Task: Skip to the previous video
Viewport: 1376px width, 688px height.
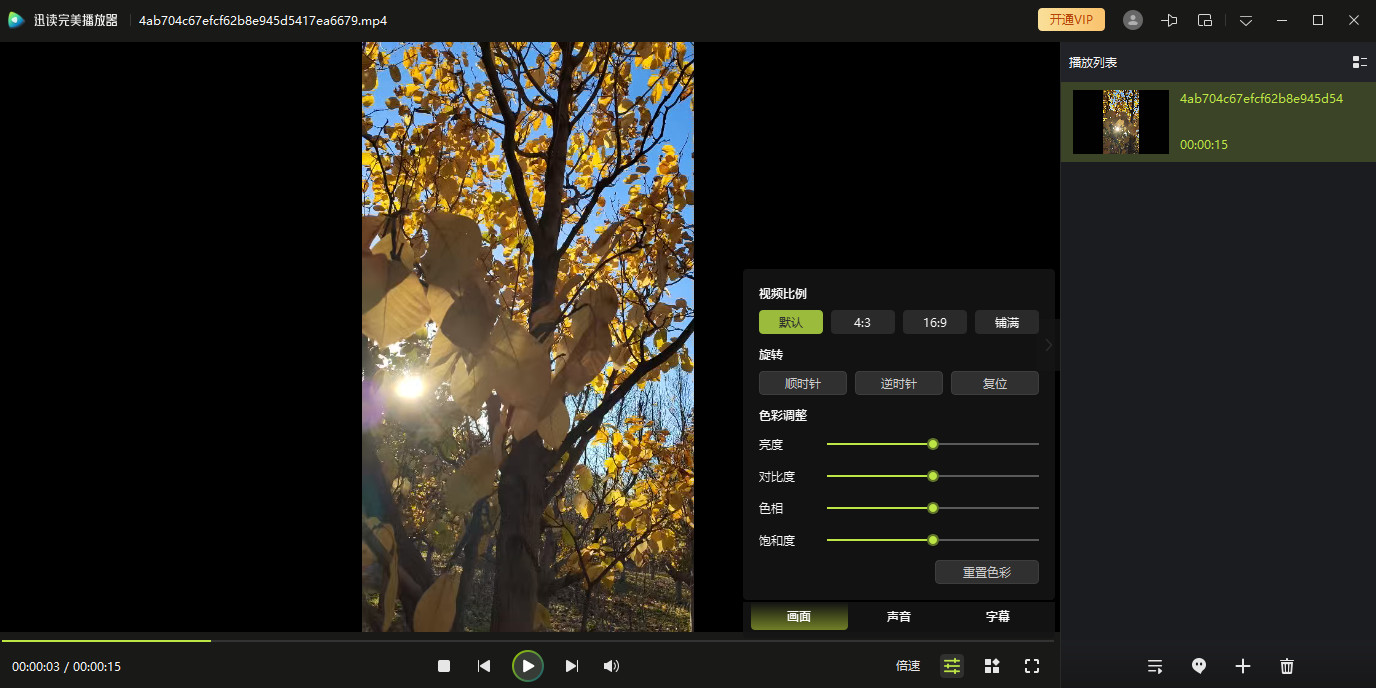Action: pyautogui.click(x=484, y=666)
